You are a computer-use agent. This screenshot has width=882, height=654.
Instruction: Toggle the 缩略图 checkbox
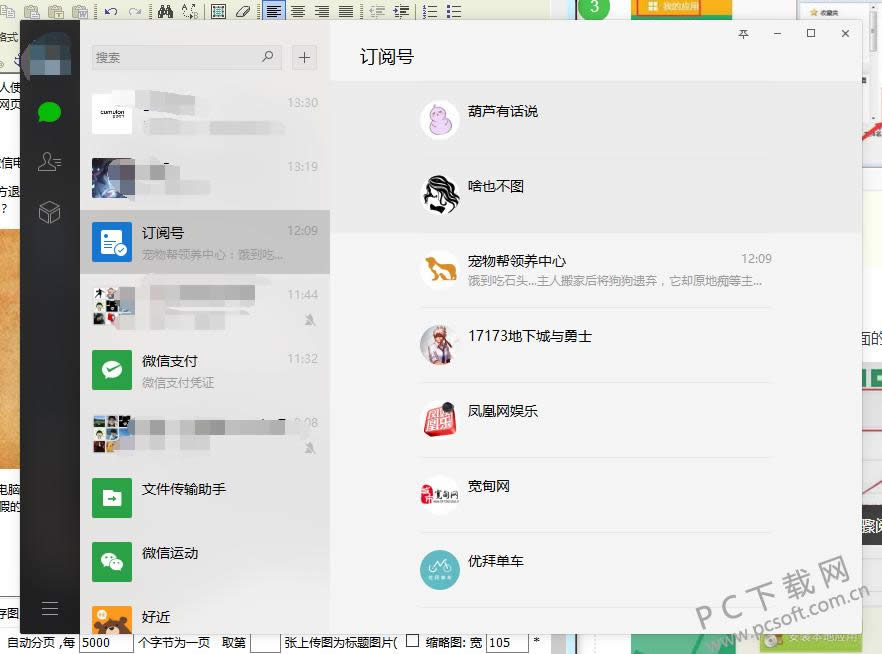tap(412, 641)
